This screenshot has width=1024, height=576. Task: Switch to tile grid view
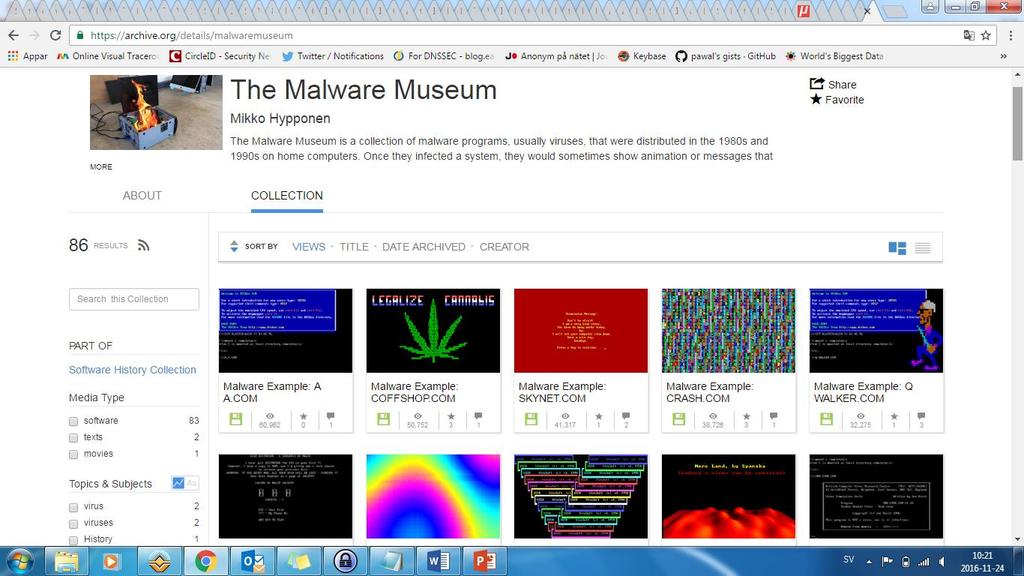click(897, 248)
